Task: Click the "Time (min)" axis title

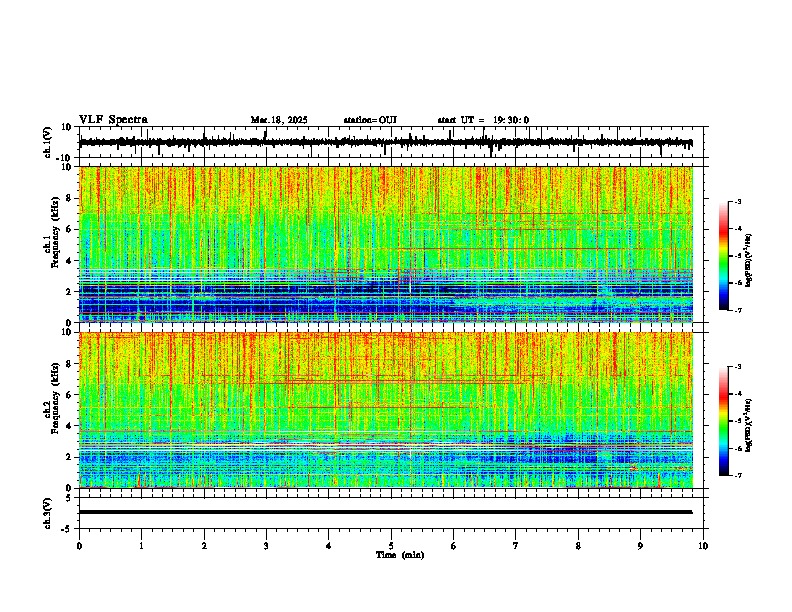Action: point(400,555)
